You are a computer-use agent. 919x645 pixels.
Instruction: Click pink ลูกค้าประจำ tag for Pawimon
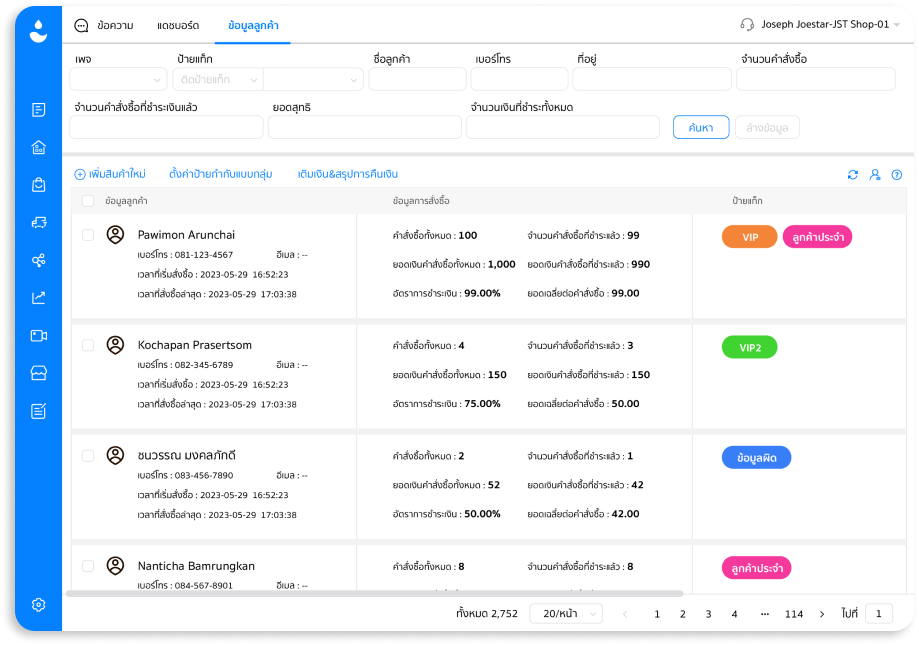coord(818,237)
